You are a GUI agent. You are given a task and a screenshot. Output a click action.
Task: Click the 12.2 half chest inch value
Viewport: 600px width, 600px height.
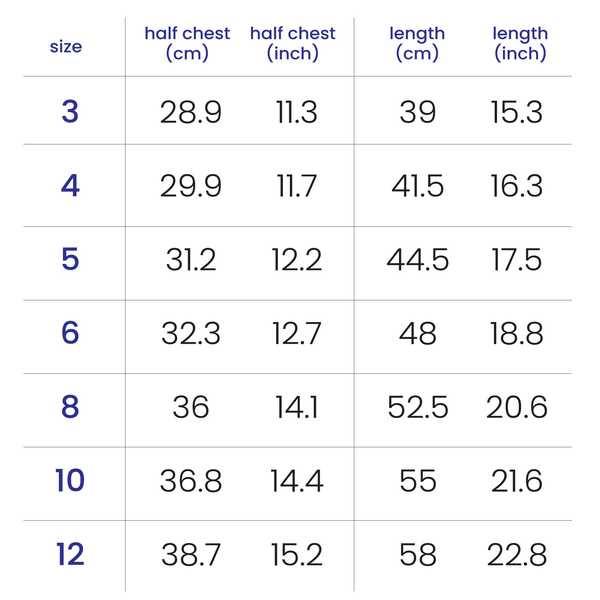pyautogui.click(x=297, y=259)
